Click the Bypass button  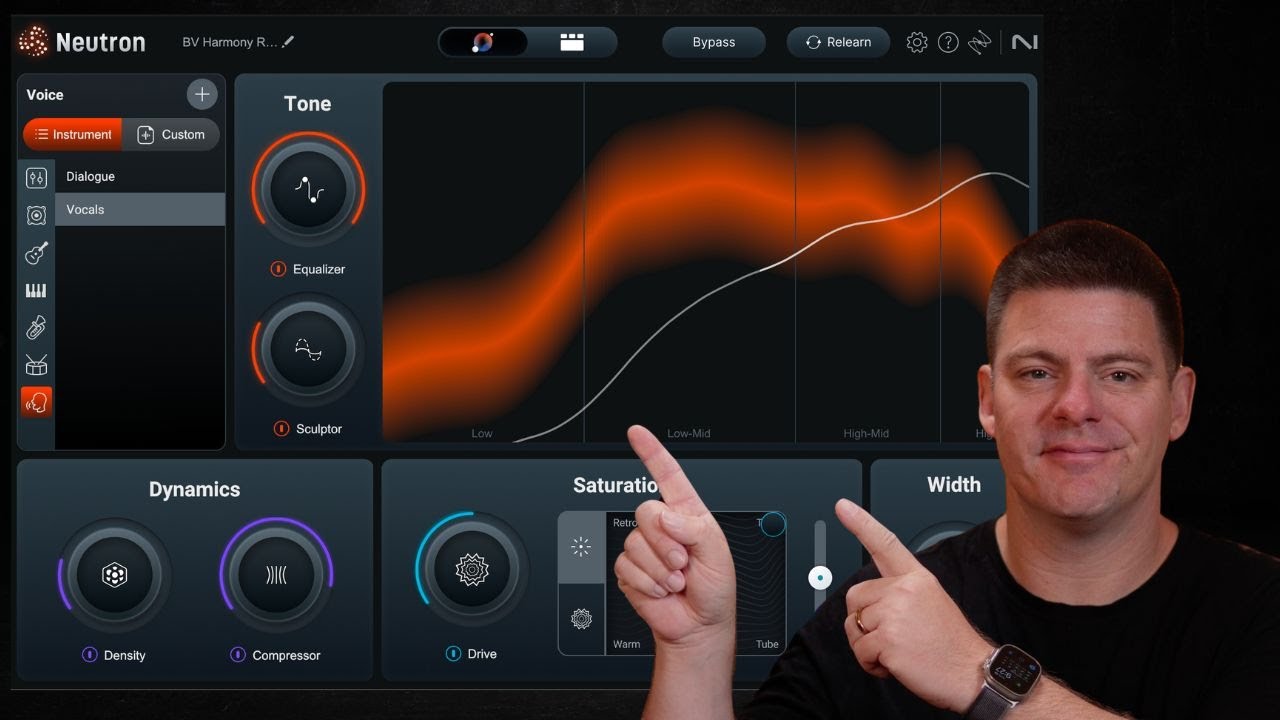coord(714,42)
